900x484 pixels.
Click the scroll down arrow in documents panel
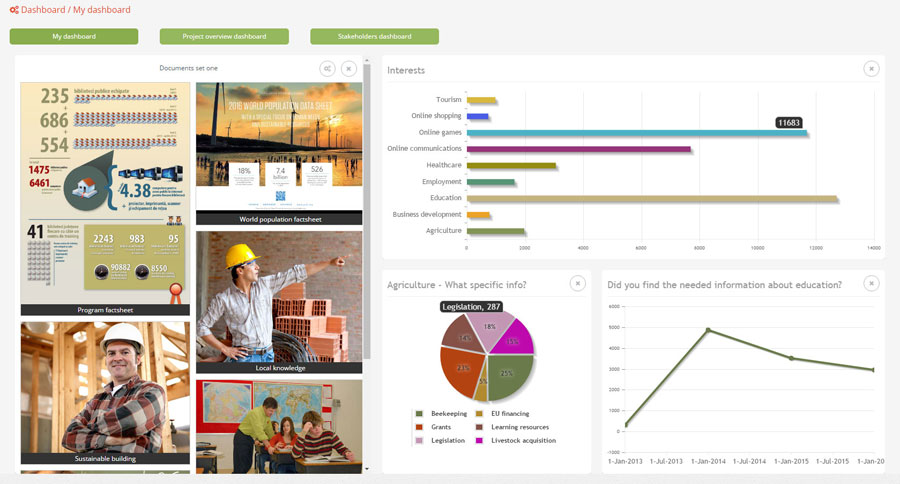(x=367, y=468)
